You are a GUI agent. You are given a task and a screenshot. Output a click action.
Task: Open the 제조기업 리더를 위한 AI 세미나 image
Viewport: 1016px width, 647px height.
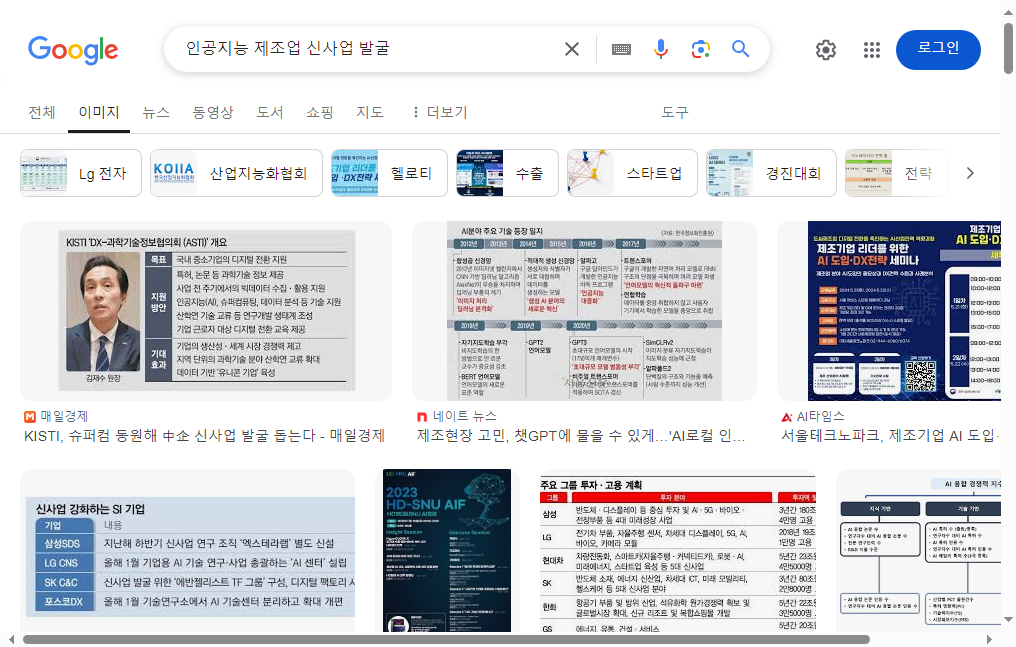(890, 311)
